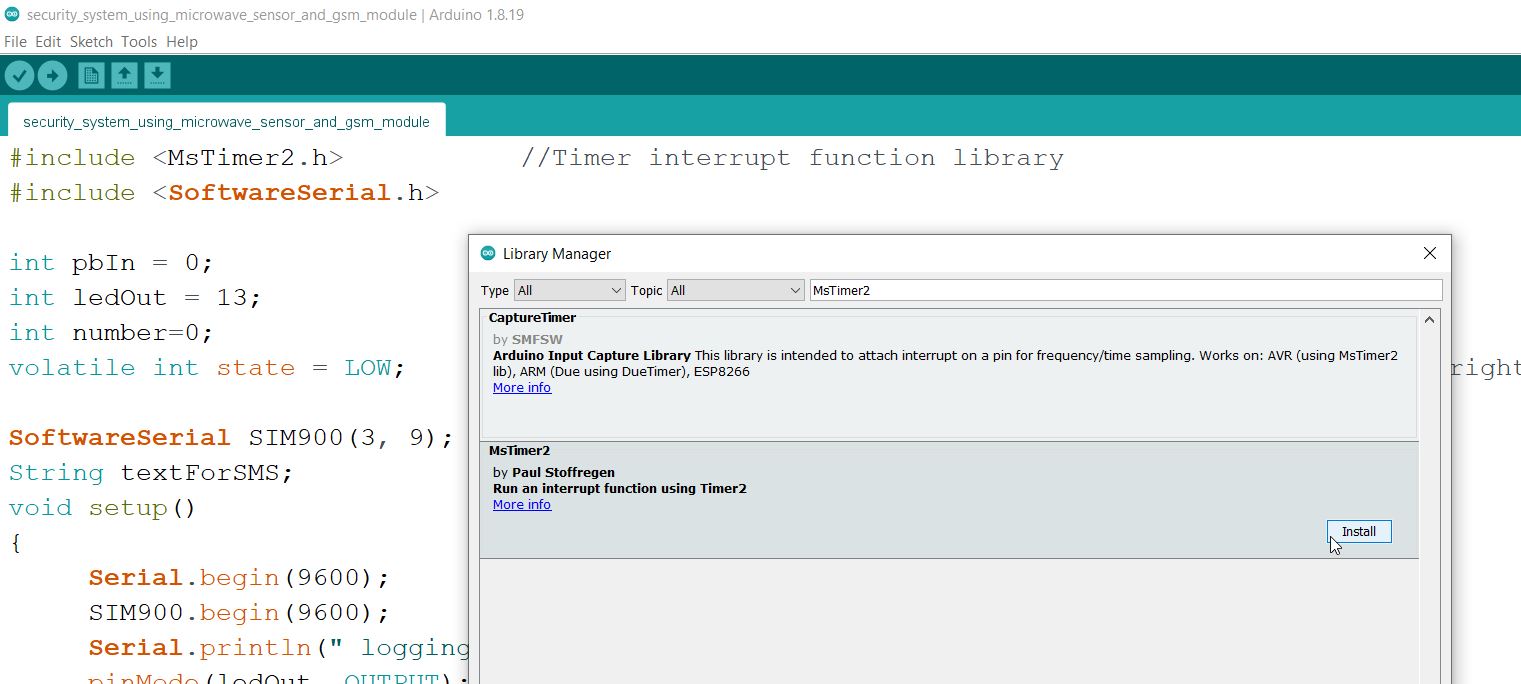Open a sketch with the Open icon
This screenshot has height=684, width=1521.
click(124, 75)
